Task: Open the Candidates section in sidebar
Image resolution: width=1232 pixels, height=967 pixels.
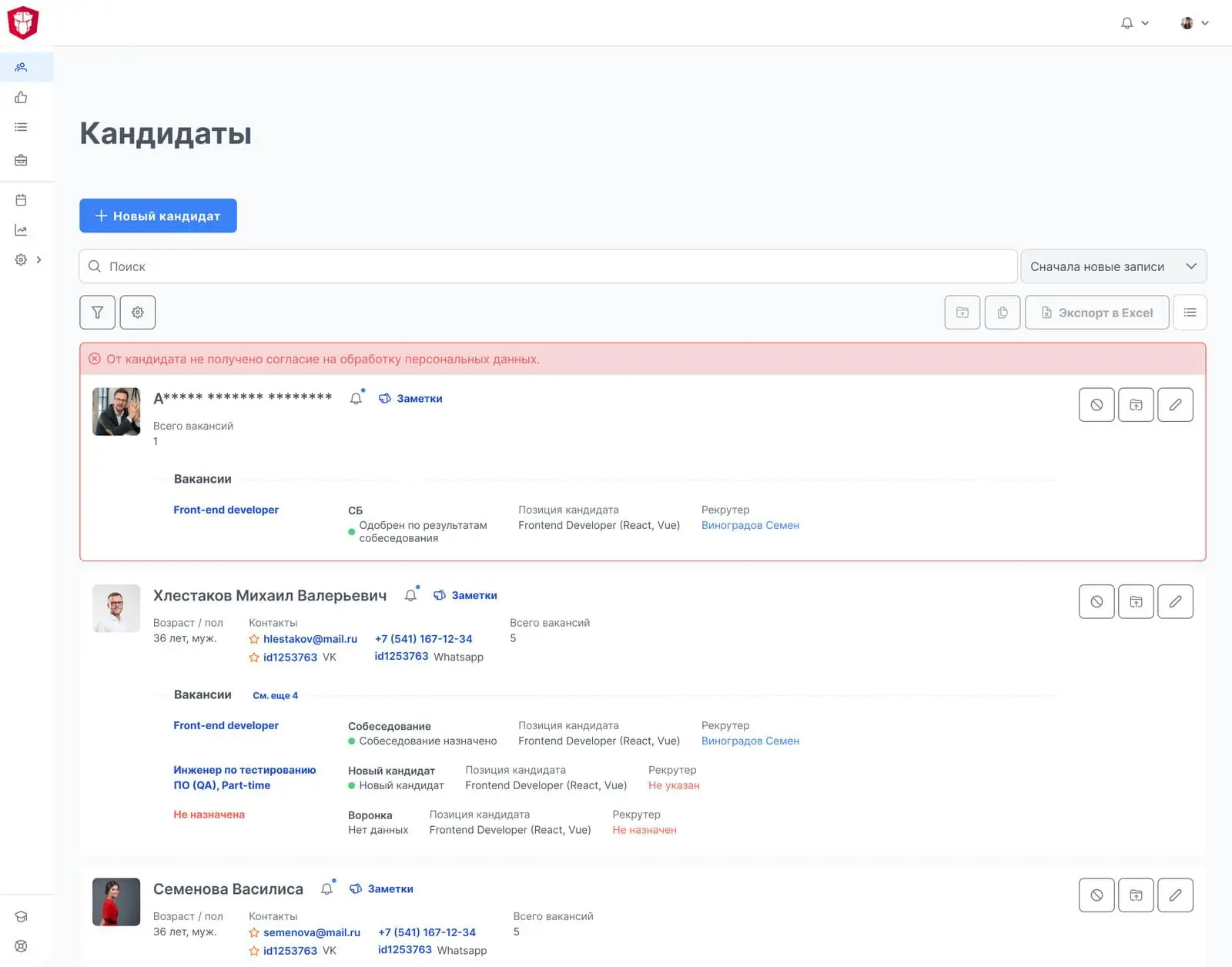Action: point(21,68)
